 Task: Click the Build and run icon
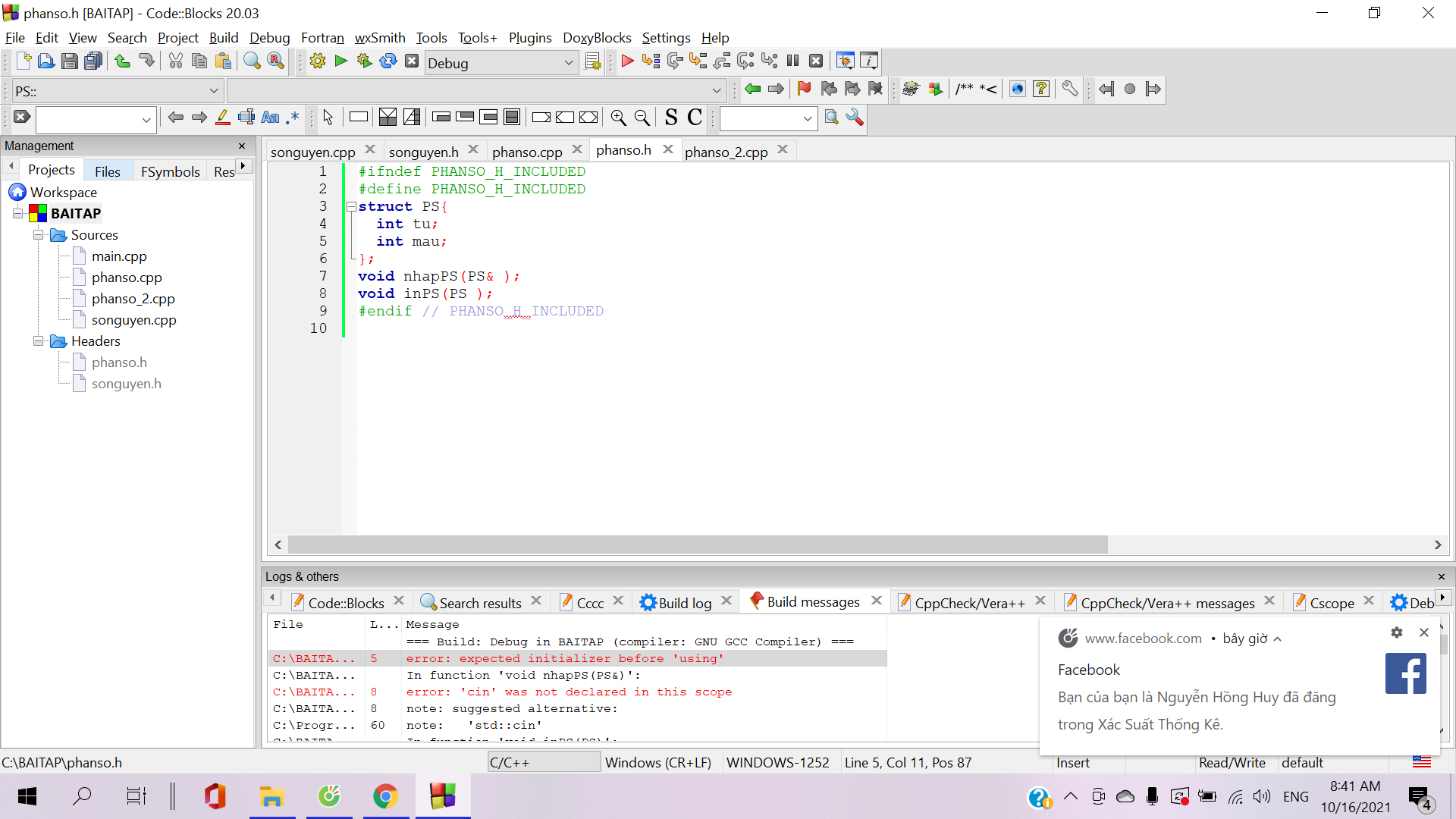click(365, 61)
